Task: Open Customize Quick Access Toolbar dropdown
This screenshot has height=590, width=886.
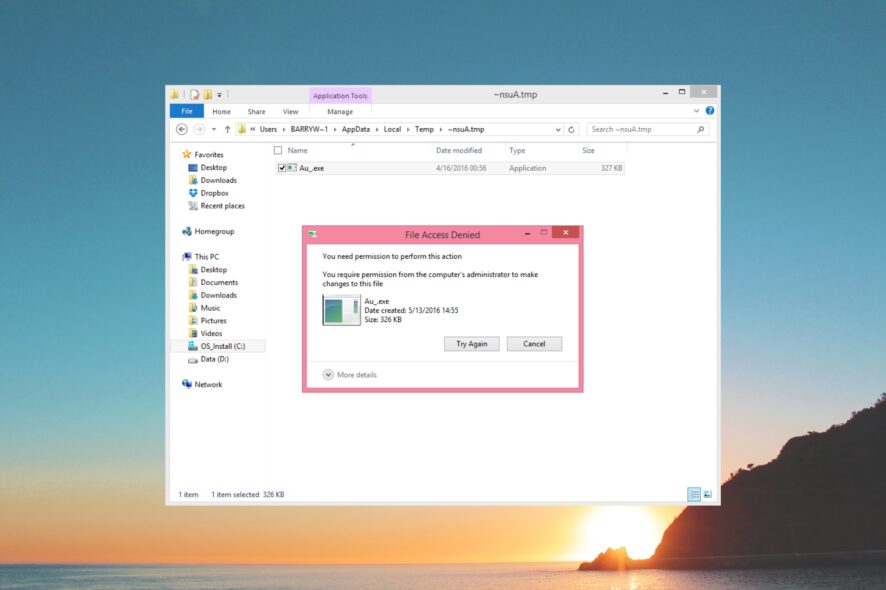Action: tap(219, 95)
